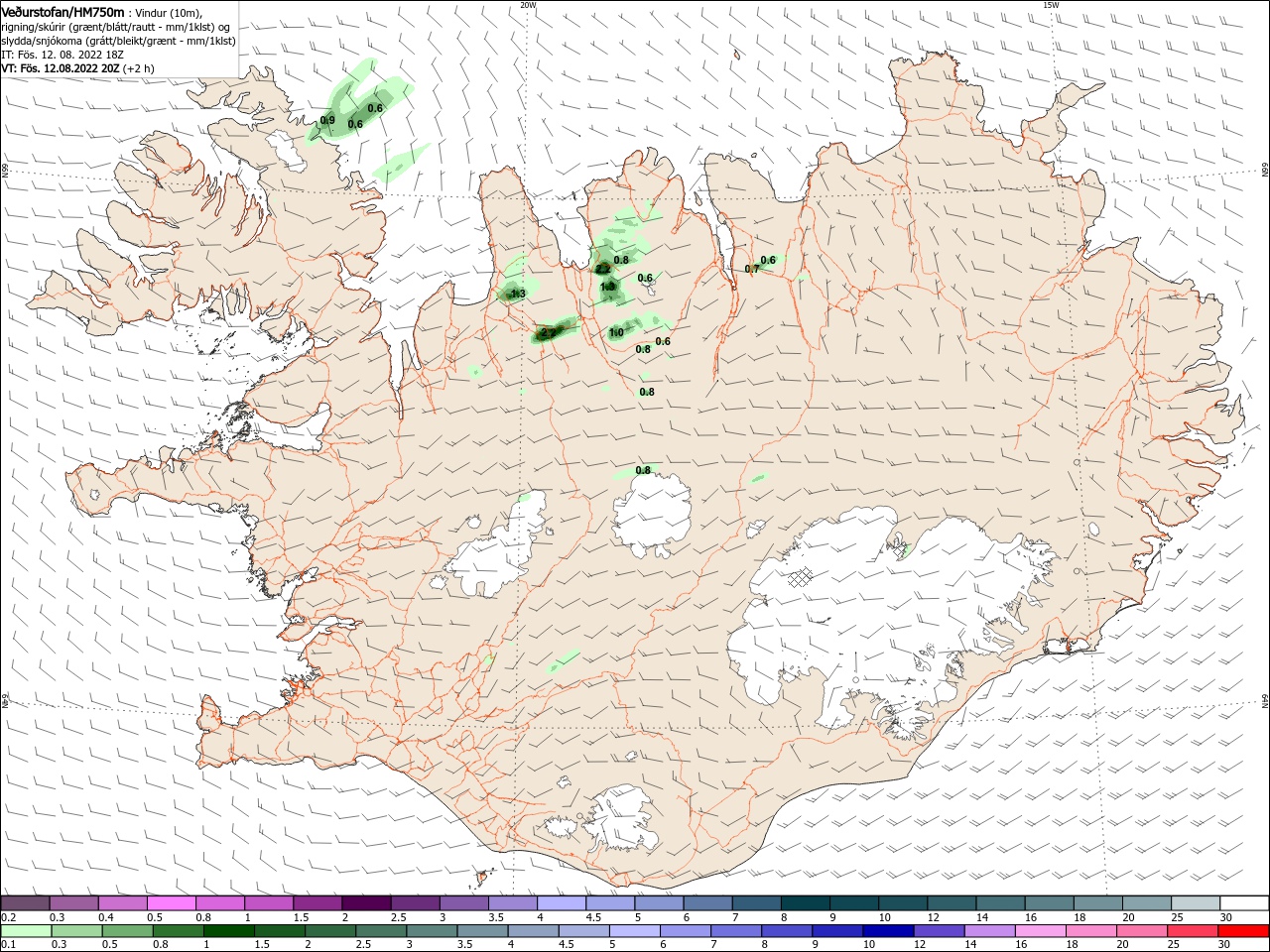Click the 3–3.5 violet swatch in the top legend row
The height and width of the screenshot is (952, 1270).
(464, 903)
